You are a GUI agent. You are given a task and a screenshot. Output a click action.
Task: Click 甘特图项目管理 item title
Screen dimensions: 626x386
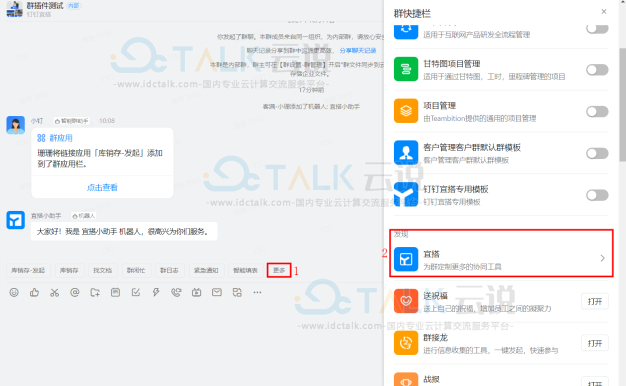click(x=452, y=64)
